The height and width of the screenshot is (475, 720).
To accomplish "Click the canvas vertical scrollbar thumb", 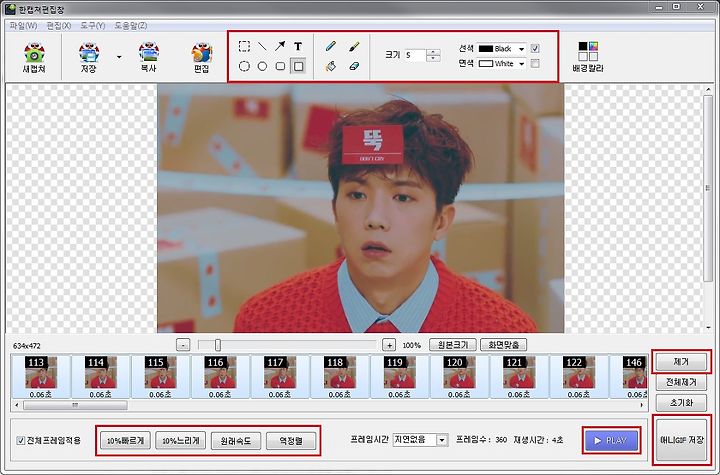I will pyautogui.click(x=707, y=188).
